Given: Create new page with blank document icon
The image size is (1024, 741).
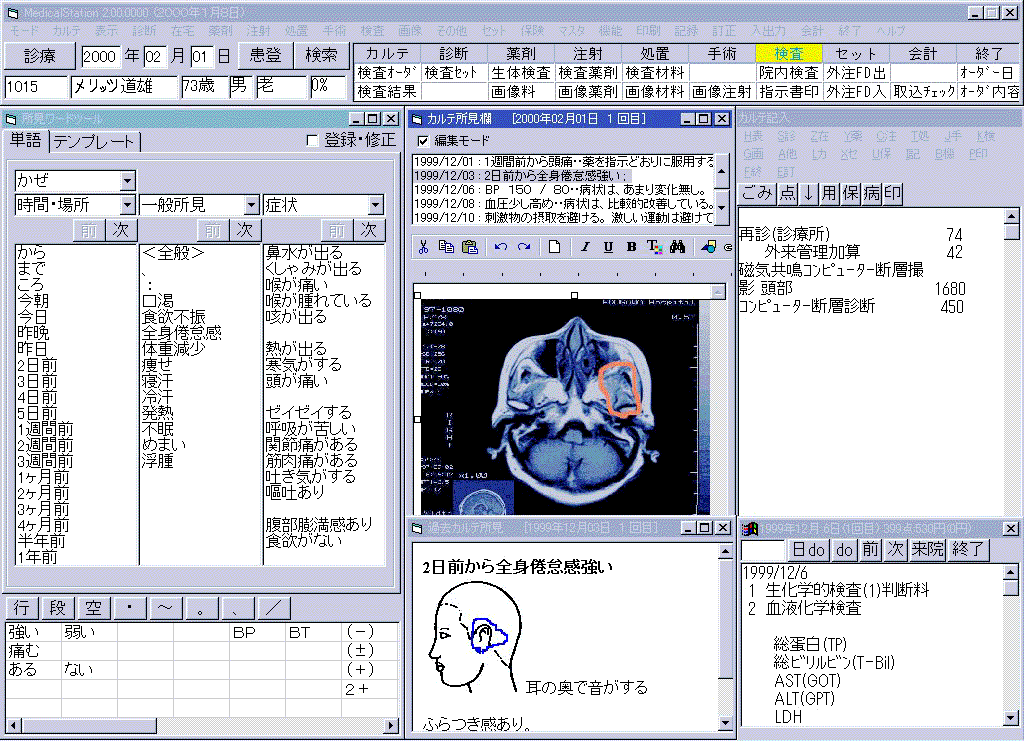Looking at the screenshot, I should click(554, 247).
